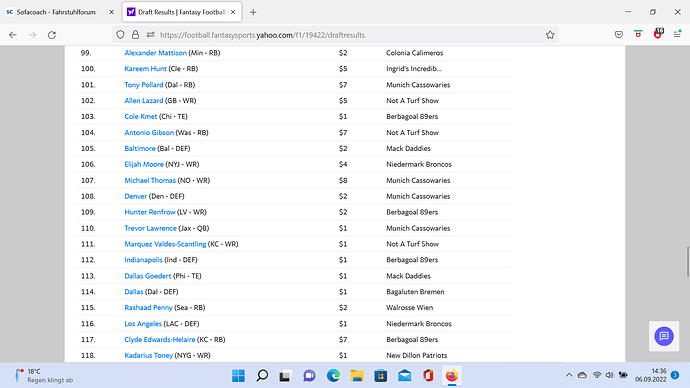The height and width of the screenshot is (388, 690).
Task: Click the Firefox taskbar icon
Action: click(x=452, y=376)
